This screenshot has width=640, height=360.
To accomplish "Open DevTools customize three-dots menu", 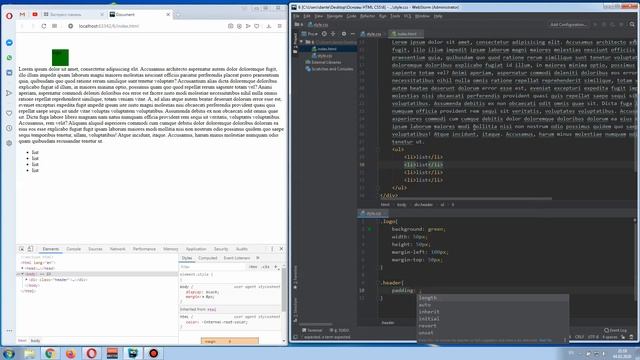I will pos(272,249).
